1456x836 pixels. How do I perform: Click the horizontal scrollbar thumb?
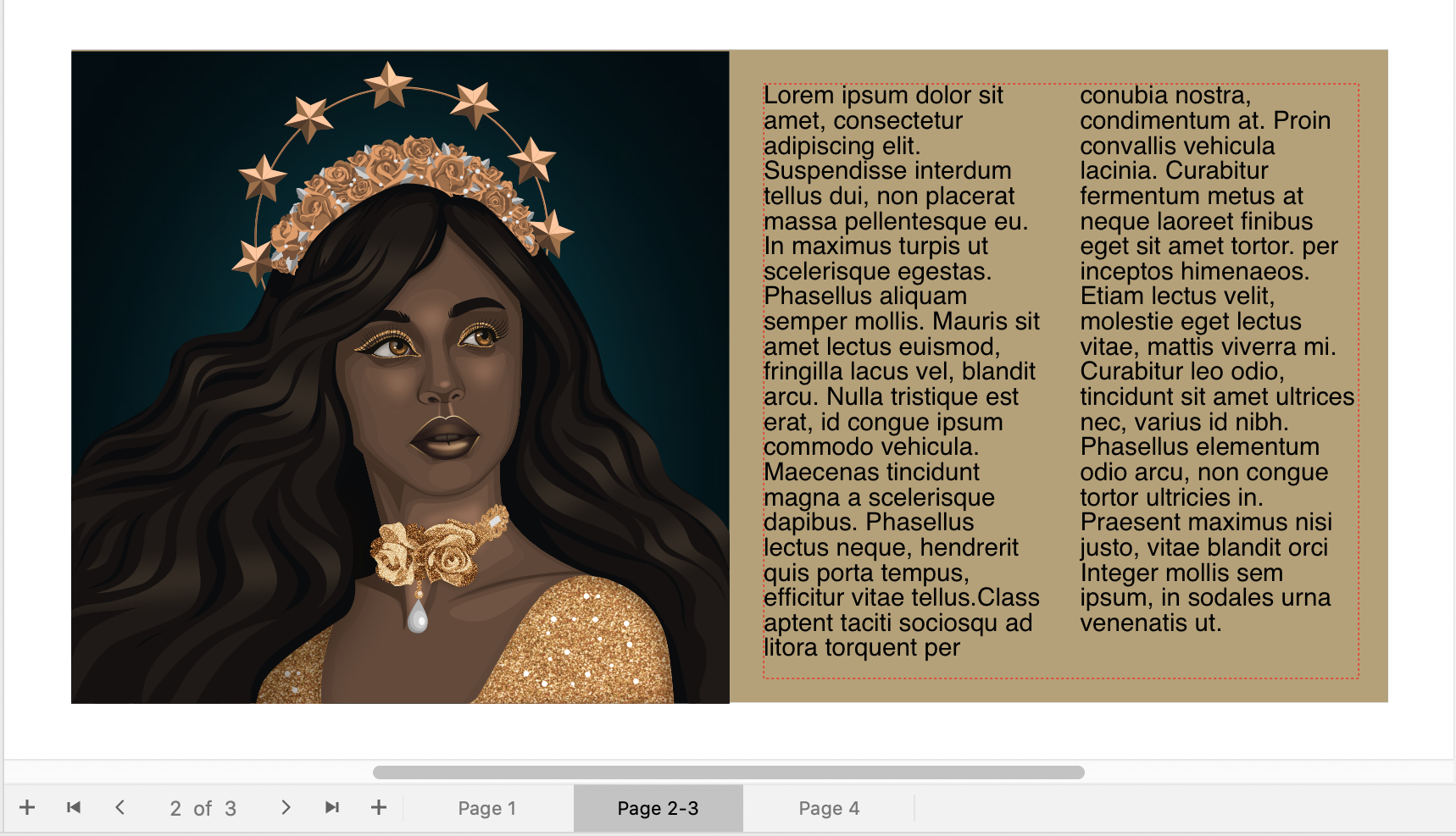coord(728,772)
